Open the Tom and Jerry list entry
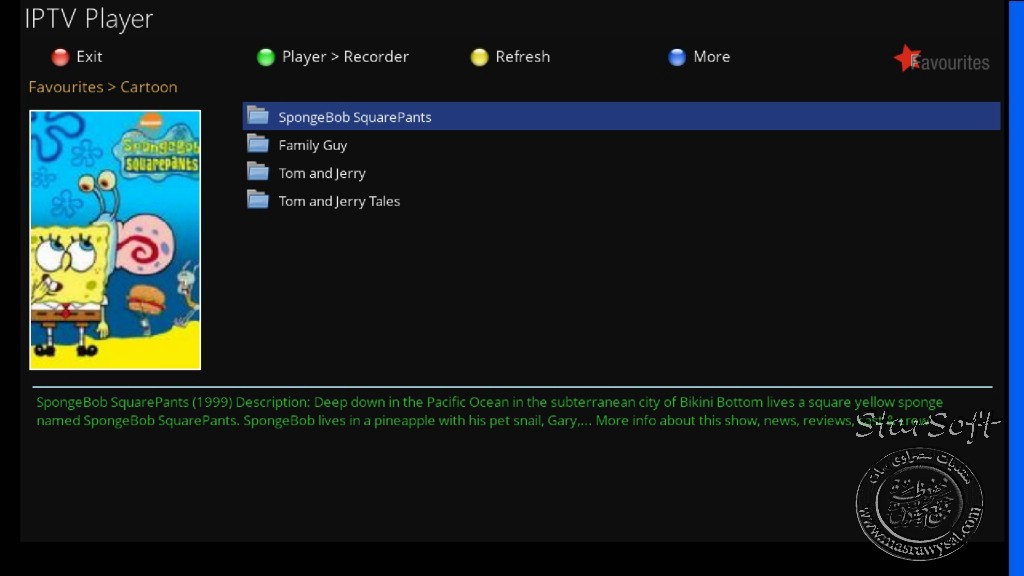1024x576 pixels. point(621,173)
